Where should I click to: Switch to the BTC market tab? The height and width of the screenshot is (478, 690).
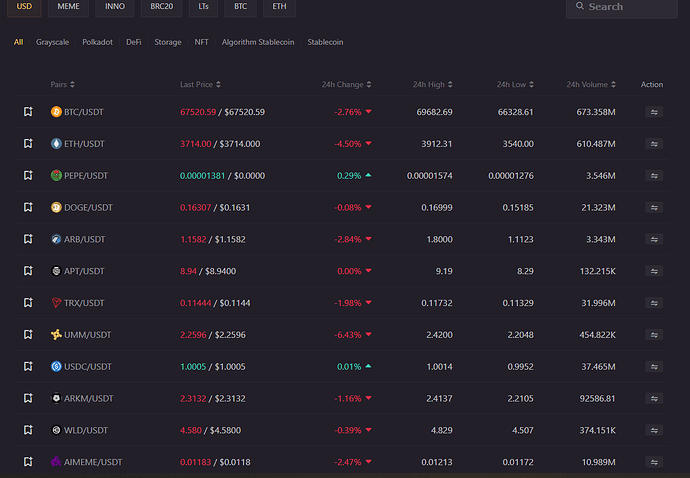240,7
